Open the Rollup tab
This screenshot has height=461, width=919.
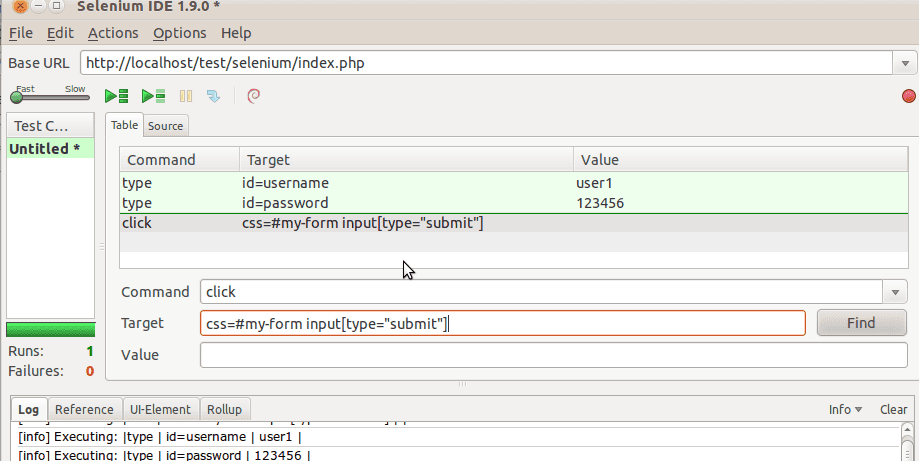click(224, 409)
